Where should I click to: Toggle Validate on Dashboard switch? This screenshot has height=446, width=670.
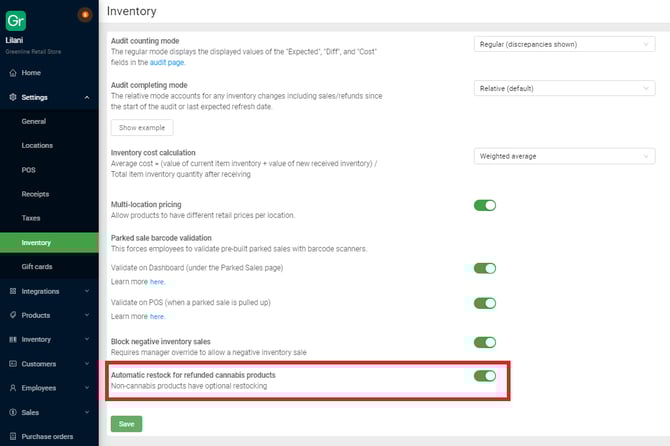[x=484, y=268]
